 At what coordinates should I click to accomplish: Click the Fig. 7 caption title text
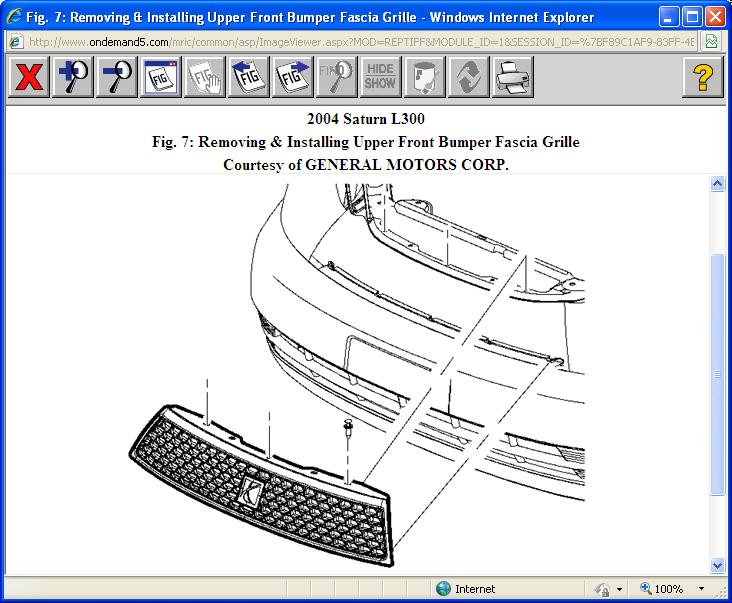click(x=366, y=142)
